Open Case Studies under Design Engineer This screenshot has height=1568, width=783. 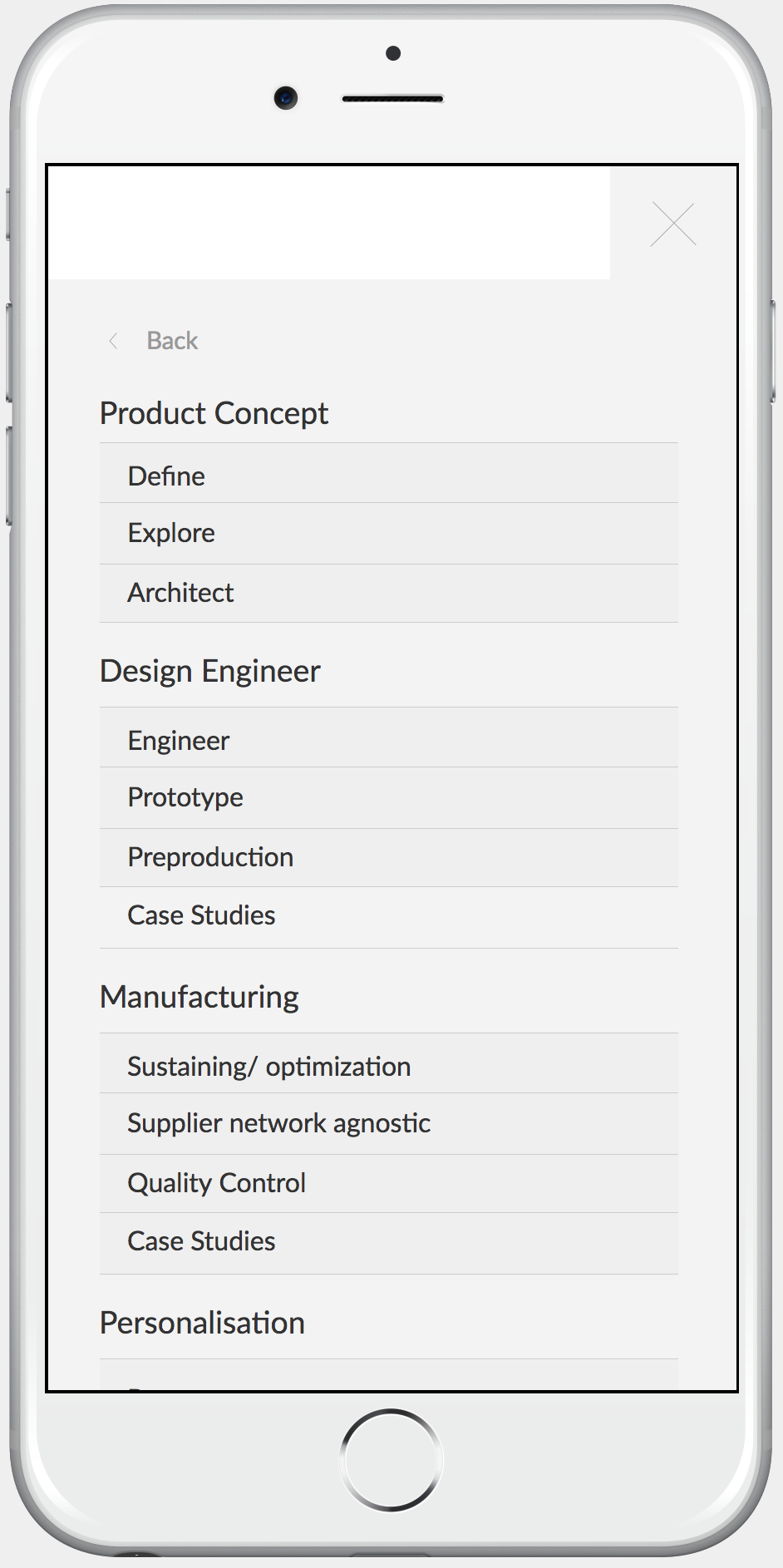(201, 915)
